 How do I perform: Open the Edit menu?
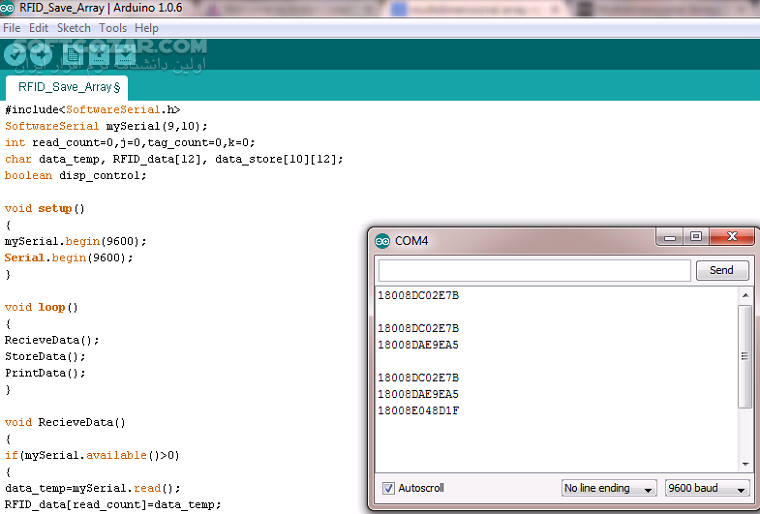(x=39, y=28)
